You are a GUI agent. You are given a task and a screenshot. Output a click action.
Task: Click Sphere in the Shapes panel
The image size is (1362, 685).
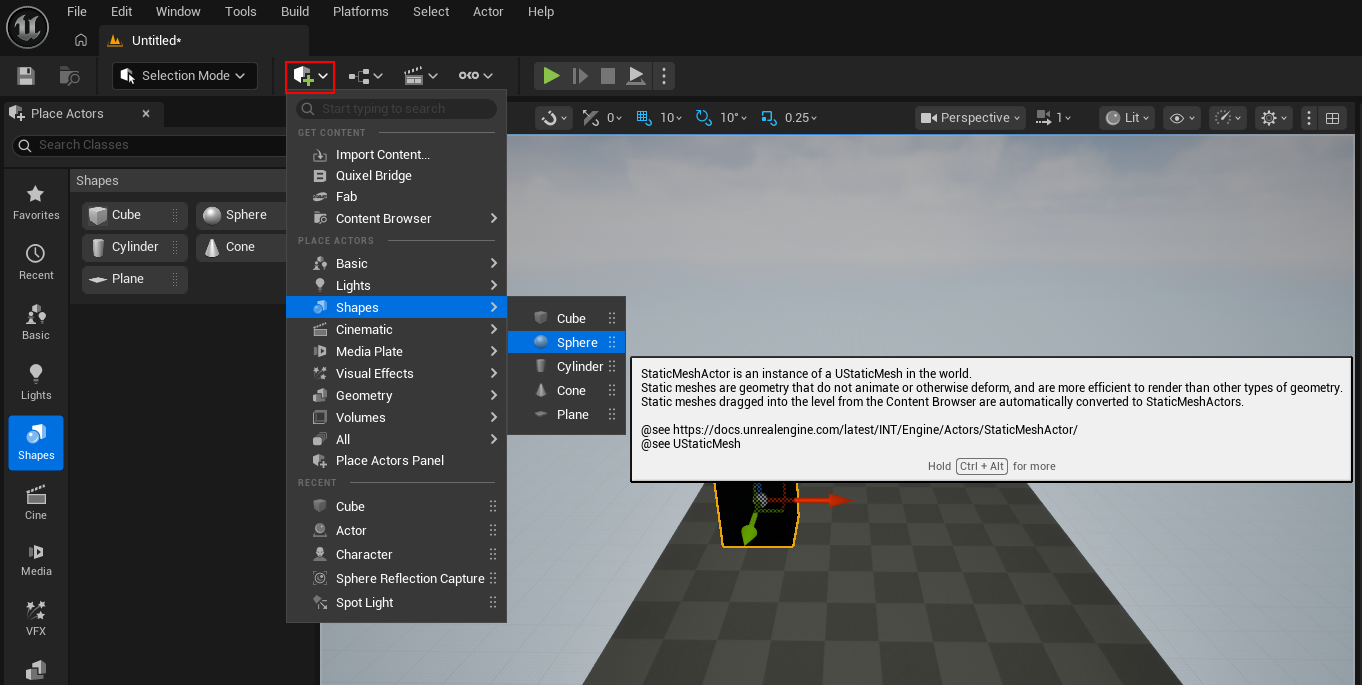[x=241, y=215]
